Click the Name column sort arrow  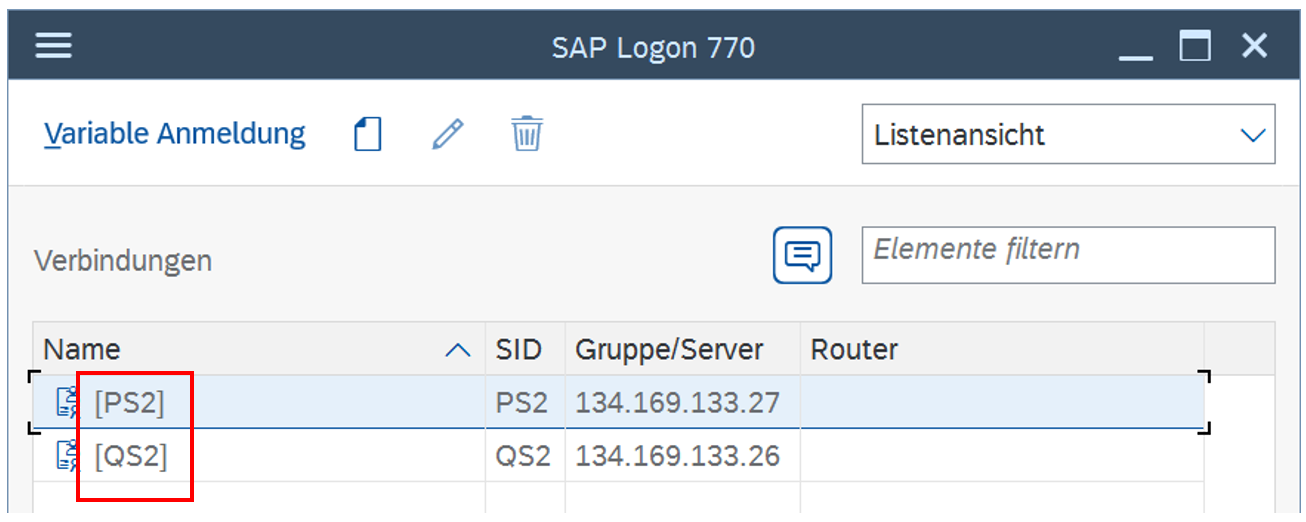coord(457,350)
